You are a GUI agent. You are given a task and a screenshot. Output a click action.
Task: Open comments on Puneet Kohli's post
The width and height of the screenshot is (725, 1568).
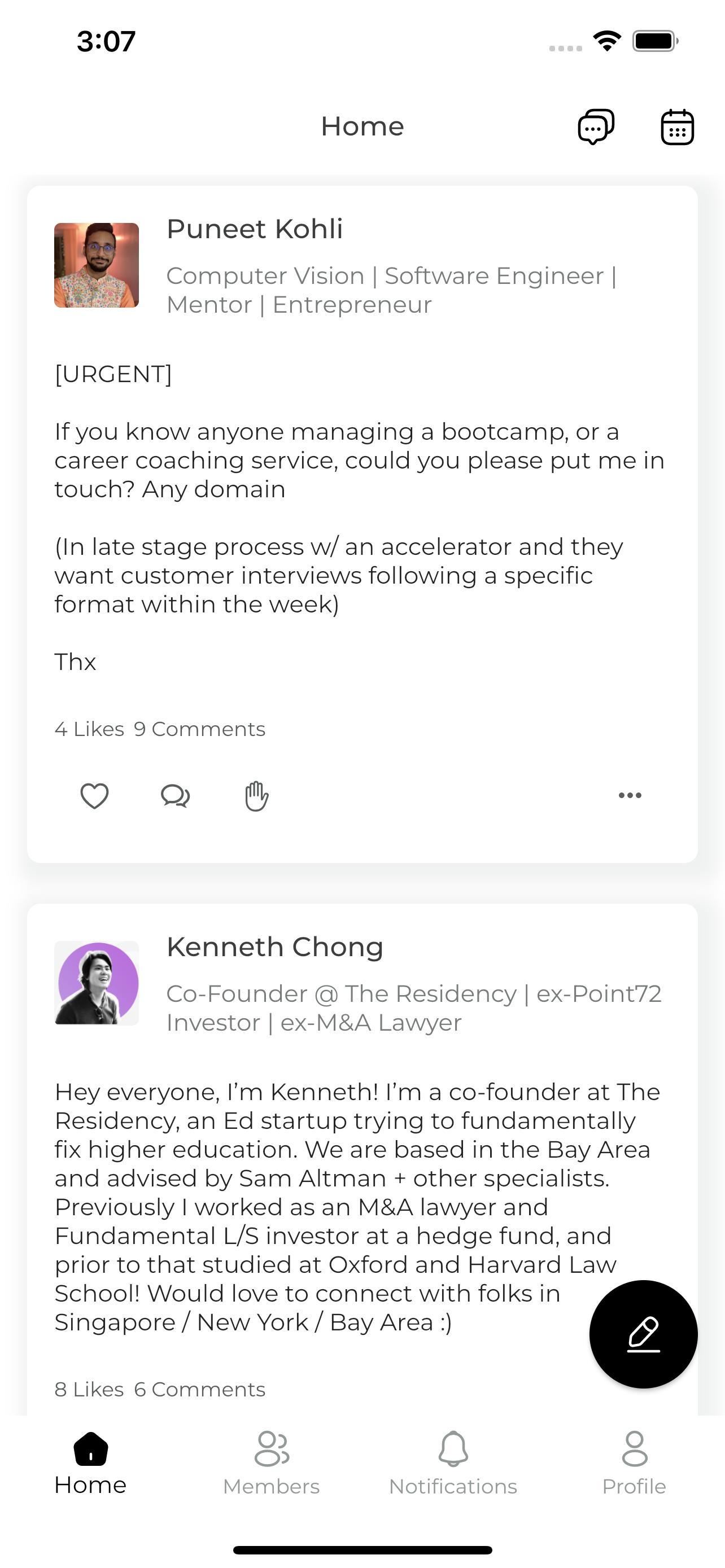pos(175,795)
